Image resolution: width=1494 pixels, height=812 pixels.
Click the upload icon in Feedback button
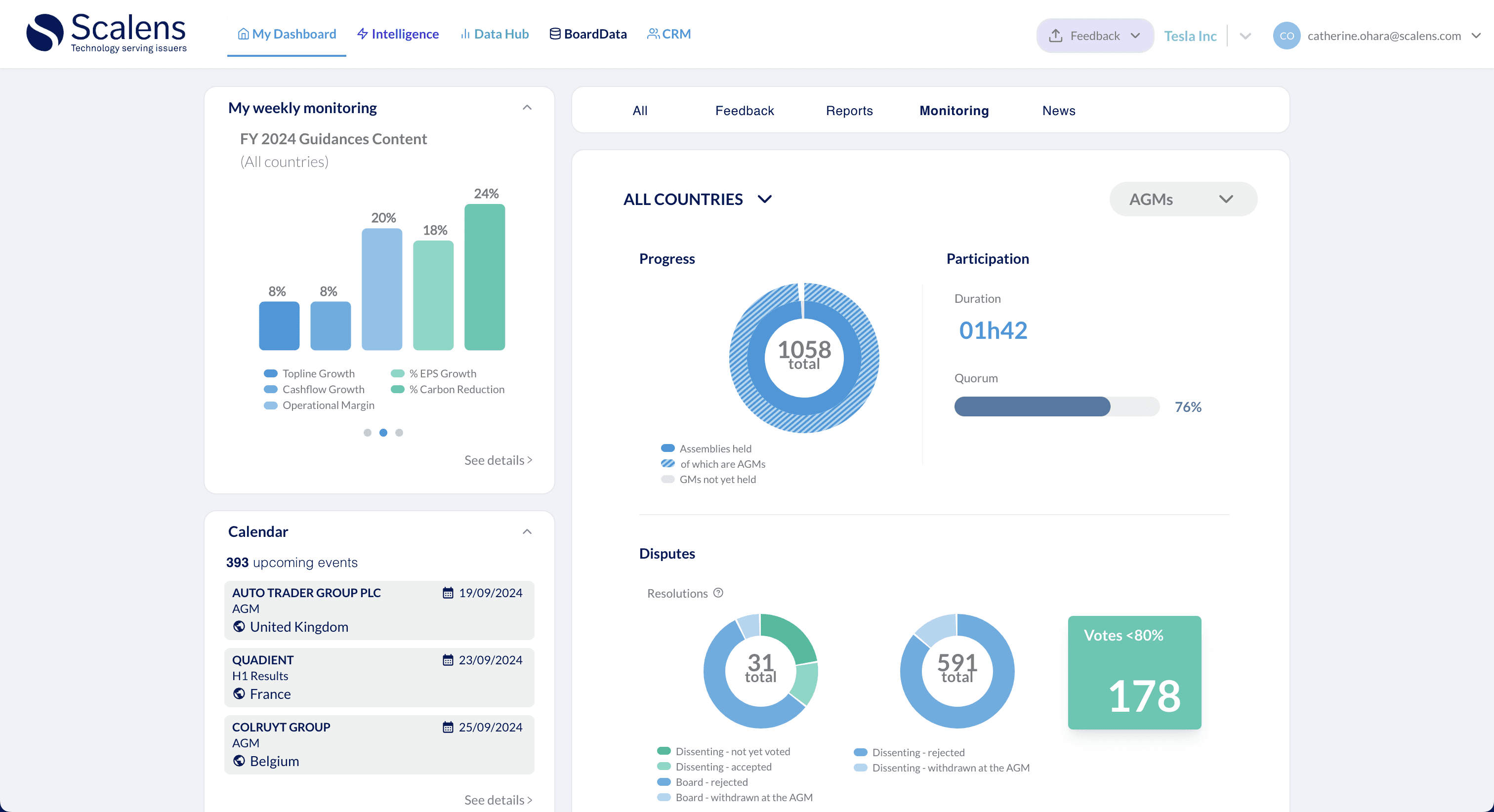point(1056,36)
